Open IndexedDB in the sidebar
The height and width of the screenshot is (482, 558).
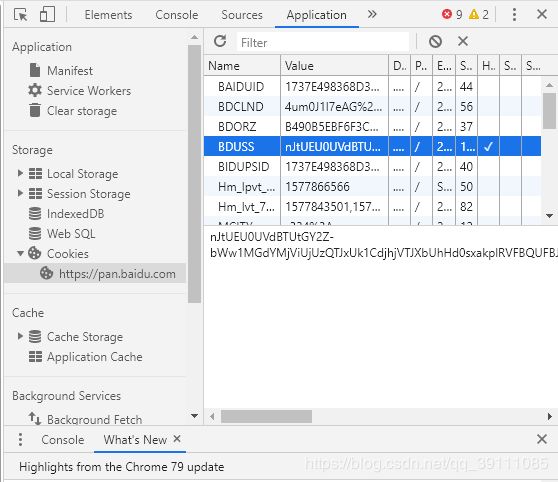(75, 214)
